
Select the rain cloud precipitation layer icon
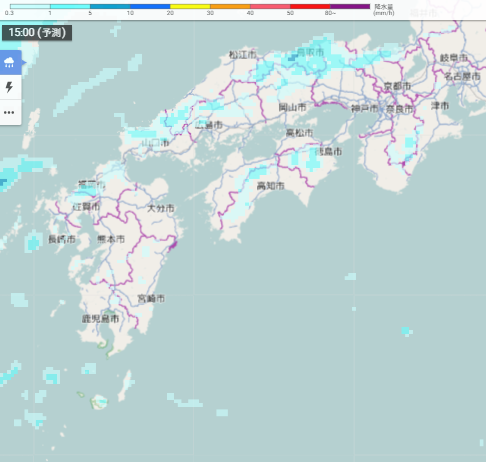(x=10, y=62)
